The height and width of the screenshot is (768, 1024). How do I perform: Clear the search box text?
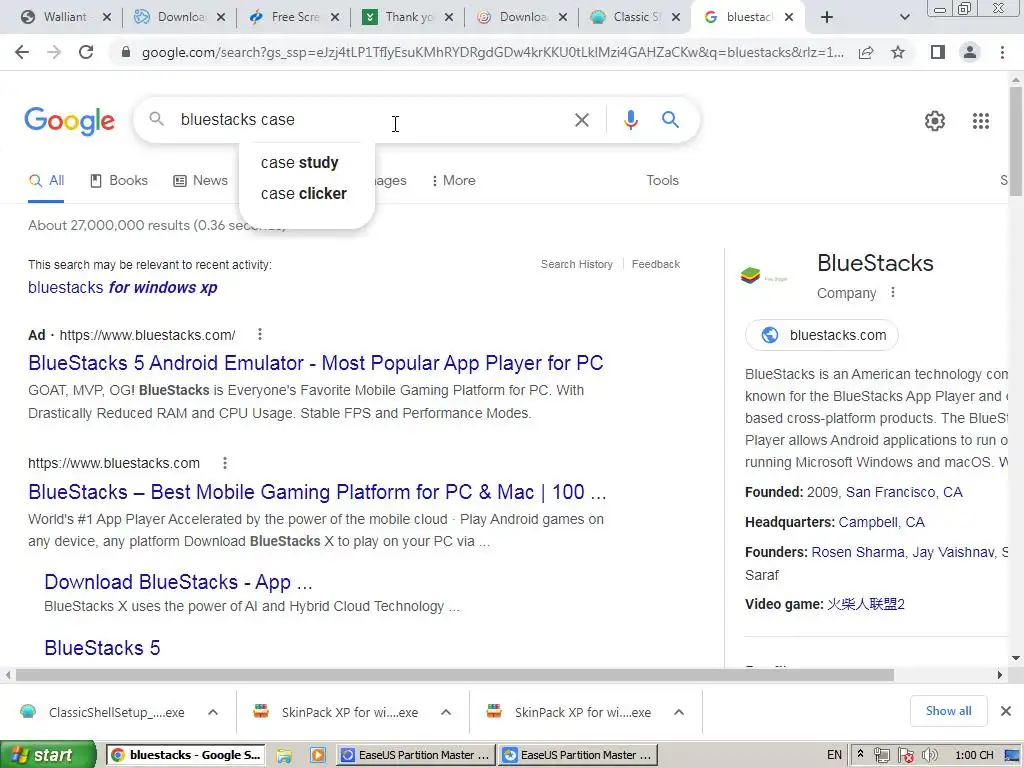point(581,120)
